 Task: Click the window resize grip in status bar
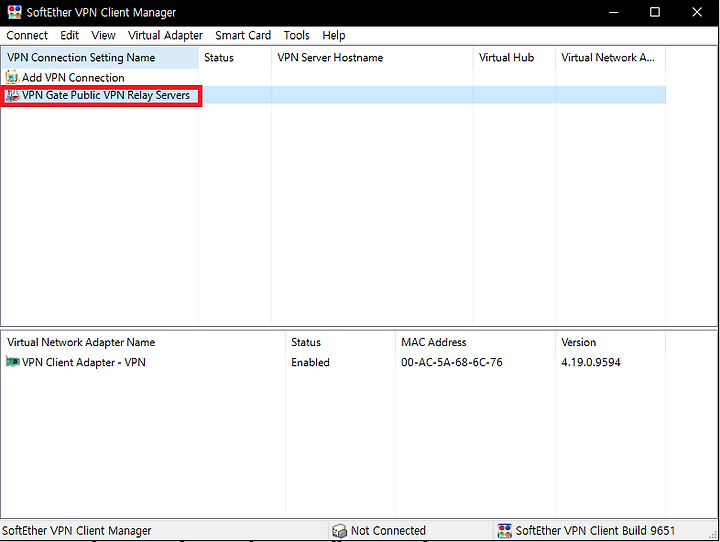(x=713, y=534)
